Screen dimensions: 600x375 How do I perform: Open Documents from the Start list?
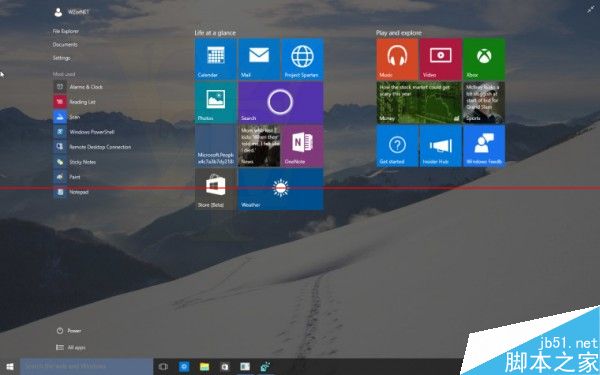tap(65, 45)
